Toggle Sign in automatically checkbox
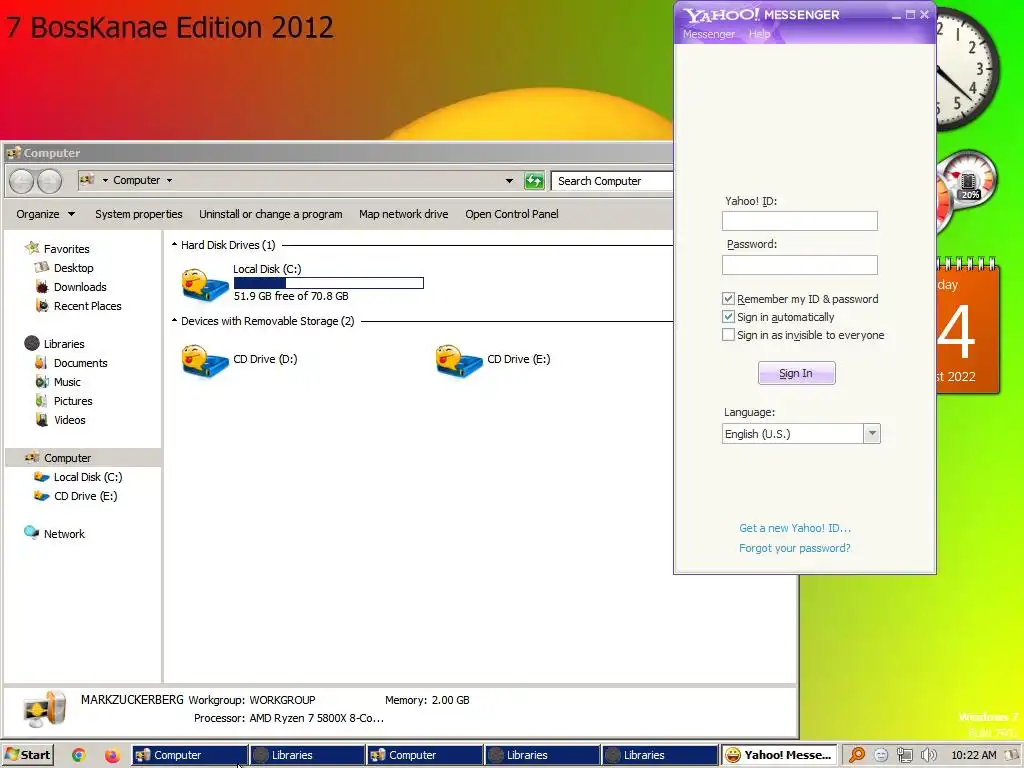1024x768 pixels. click(728, 317)
